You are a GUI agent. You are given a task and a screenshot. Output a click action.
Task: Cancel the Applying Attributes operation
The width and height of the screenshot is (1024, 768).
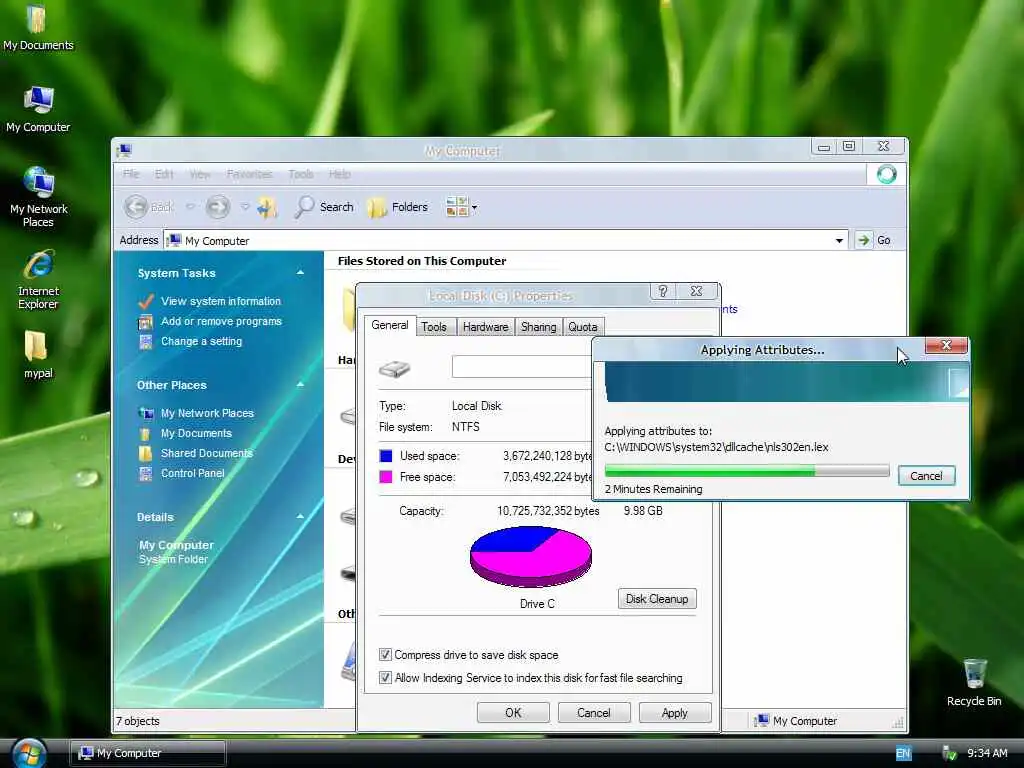pyautogui.click(x=926, y=476)
